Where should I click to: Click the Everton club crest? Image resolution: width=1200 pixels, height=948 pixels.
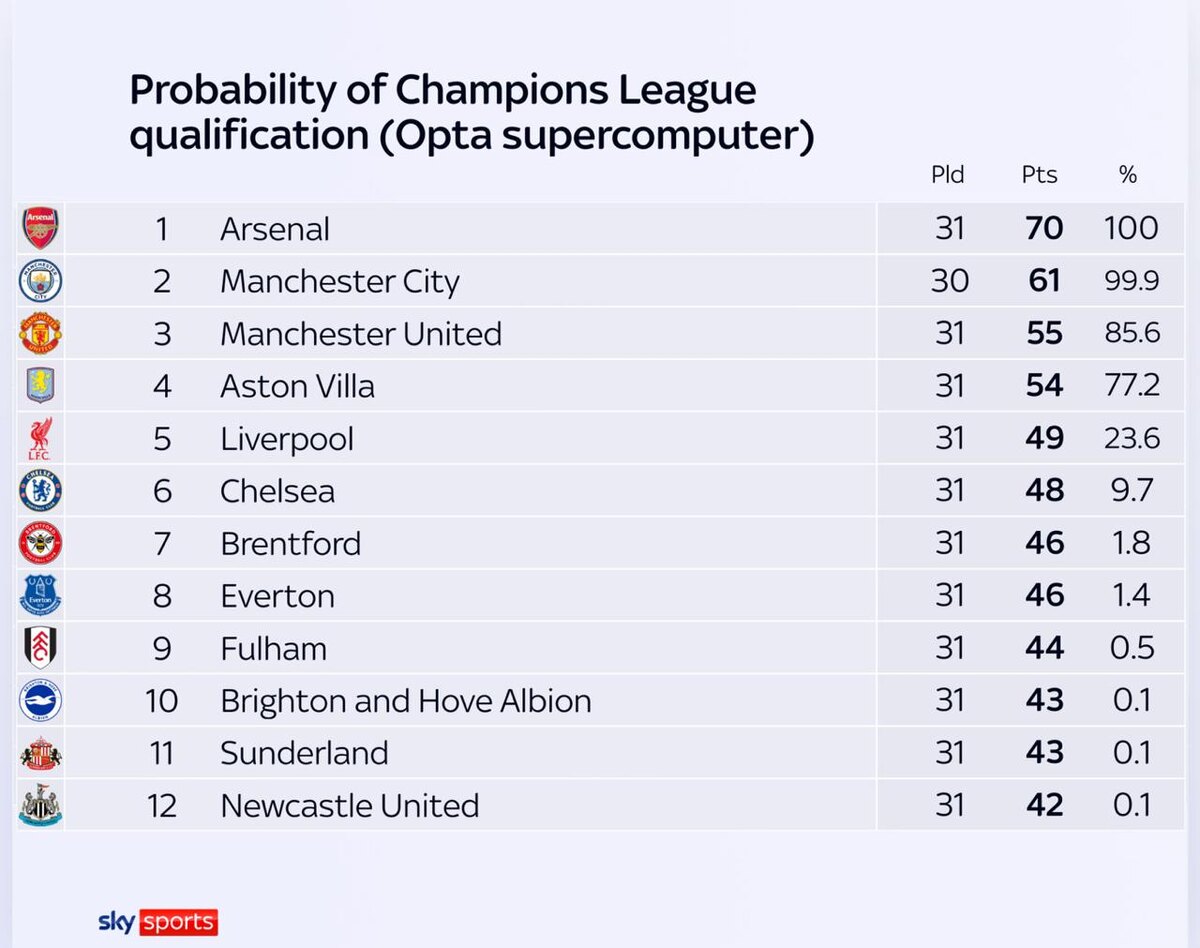pyautogui.click(x=41, y=596)
